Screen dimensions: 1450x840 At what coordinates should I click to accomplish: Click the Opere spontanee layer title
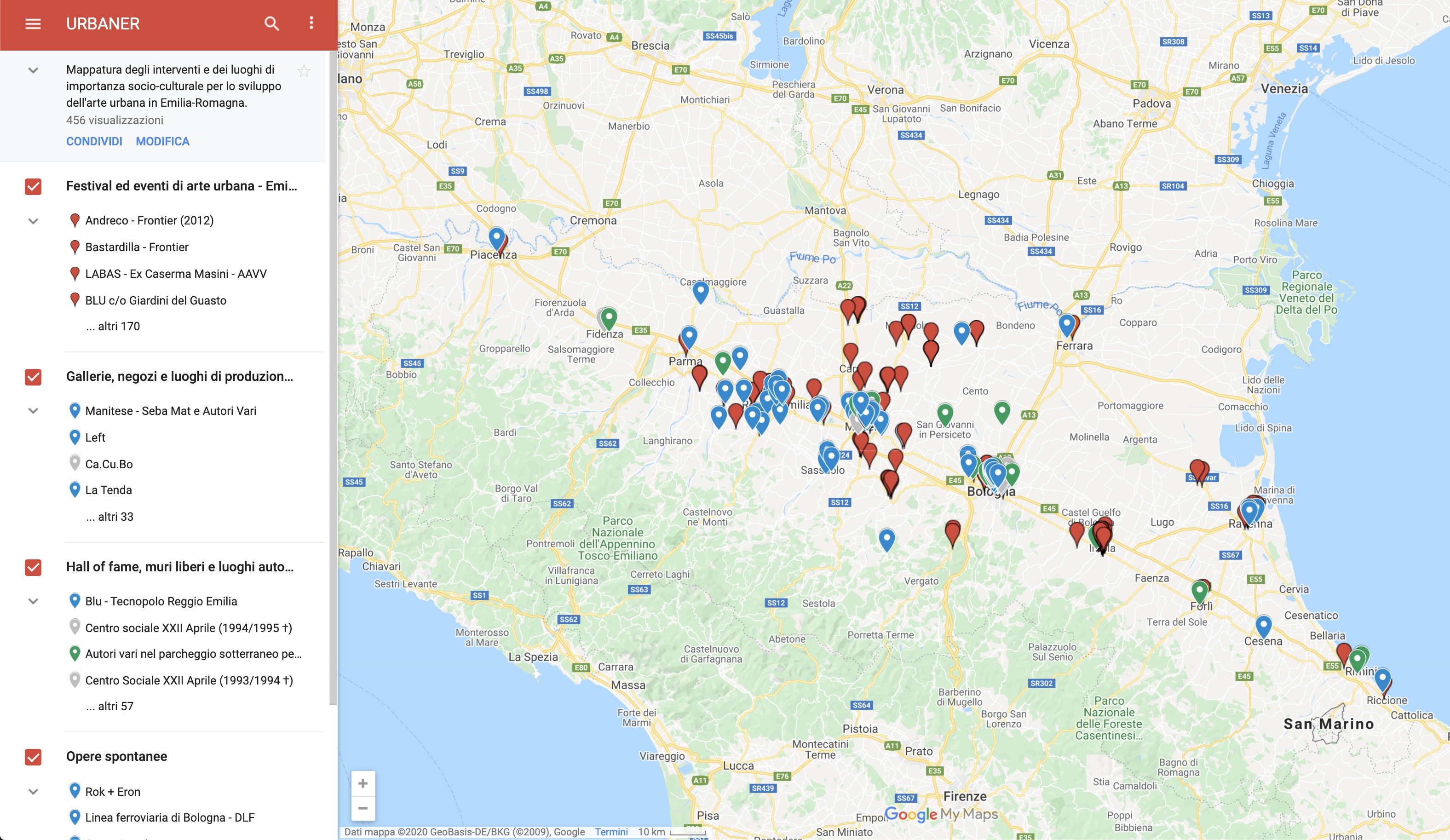tap(116, 757)
